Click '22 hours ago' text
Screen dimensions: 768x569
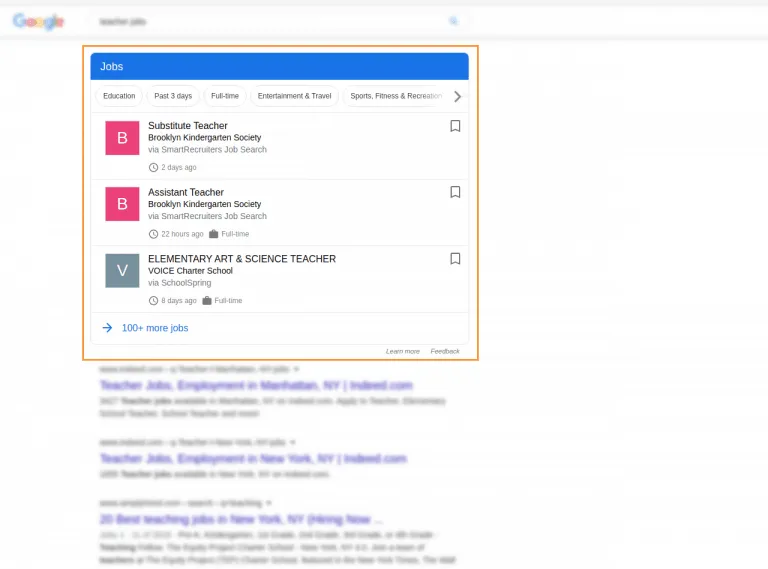[x=182, y=234]
